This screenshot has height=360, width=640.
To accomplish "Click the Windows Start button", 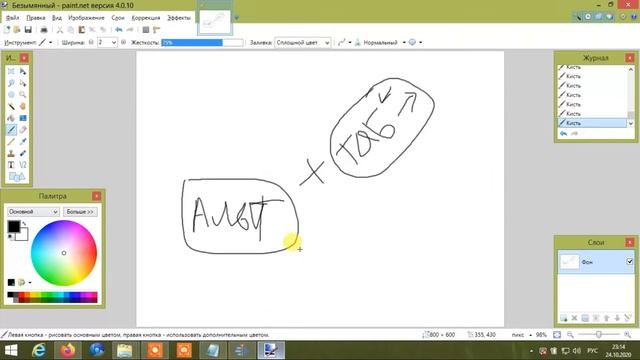I will (11, 351).
